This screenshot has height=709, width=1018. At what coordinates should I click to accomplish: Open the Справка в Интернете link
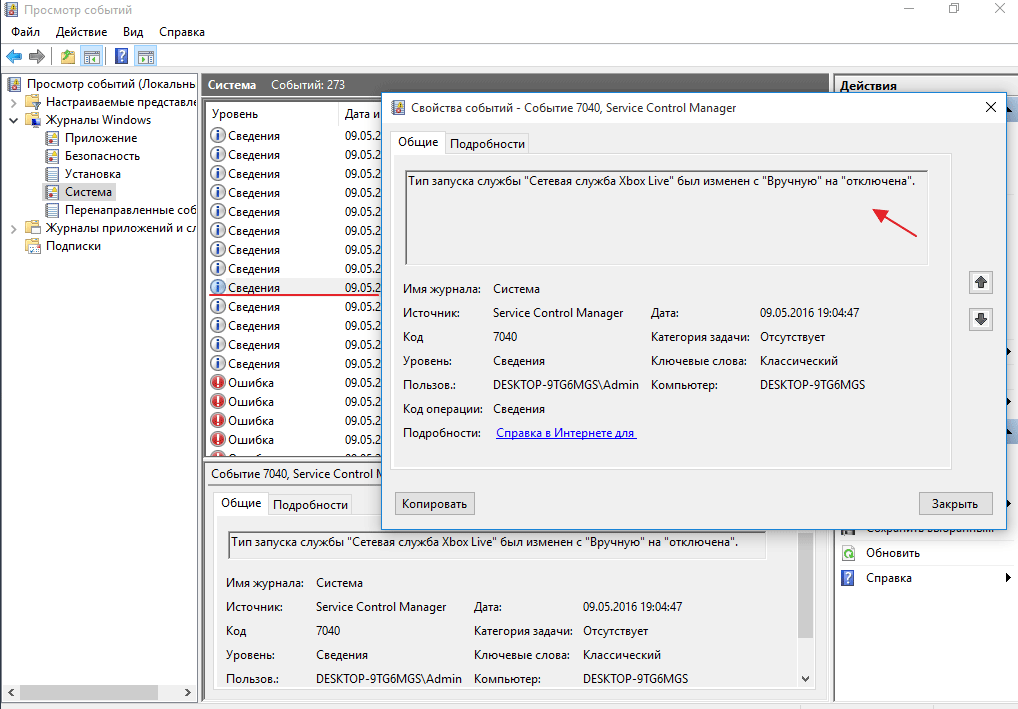tap(566, 433)
